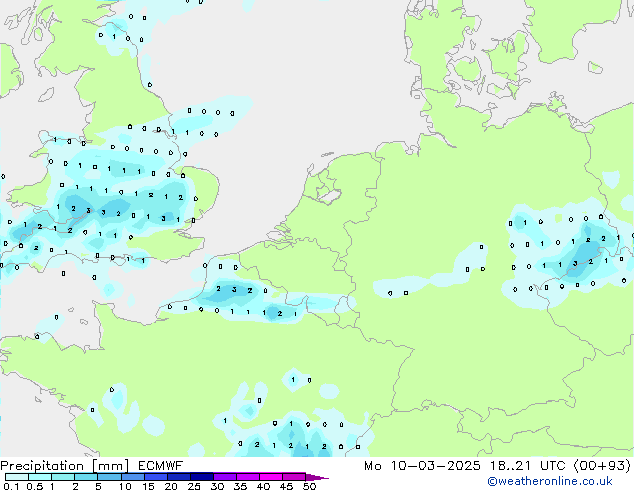The image size is (634, 490).
Task: Select the light cyan 1–2 mm legend swatch
Action: pos(64,477)
